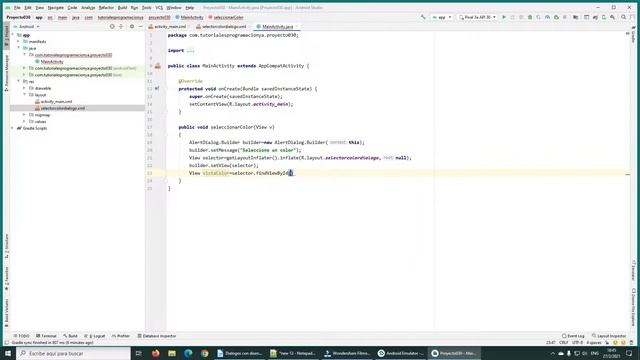Expand the drawable folder
This screenshot has height=360, width=640.
[24, 88]
